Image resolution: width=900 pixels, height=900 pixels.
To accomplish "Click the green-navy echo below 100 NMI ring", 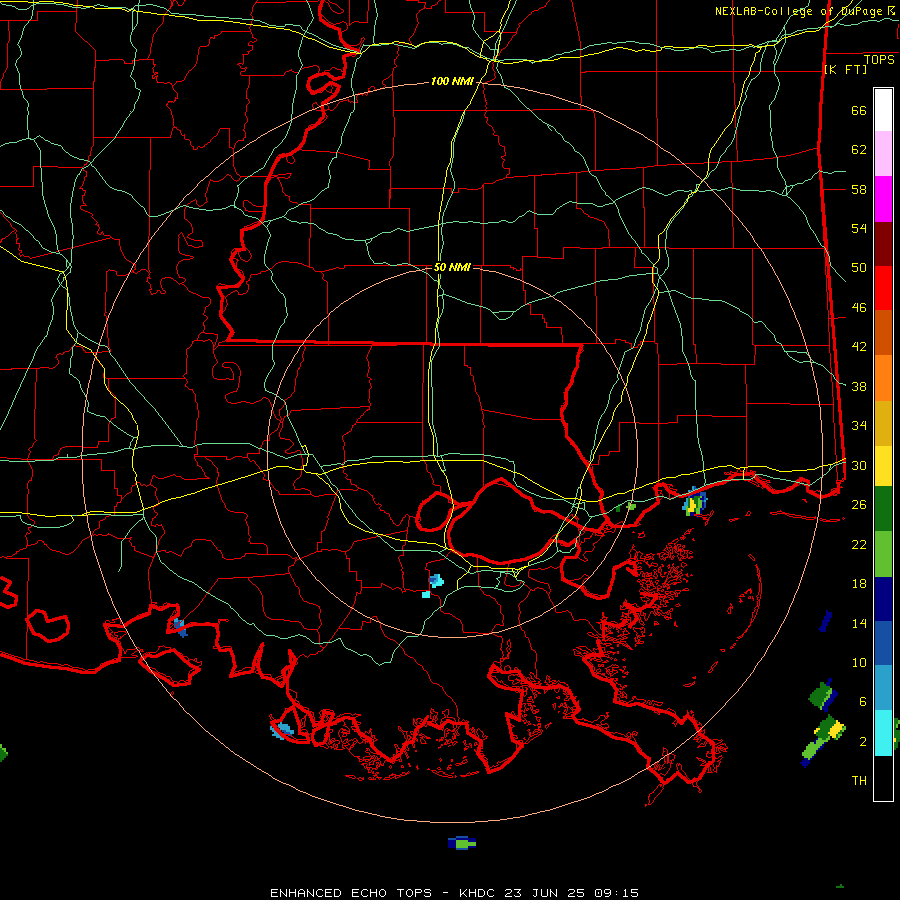I will 462,843.
